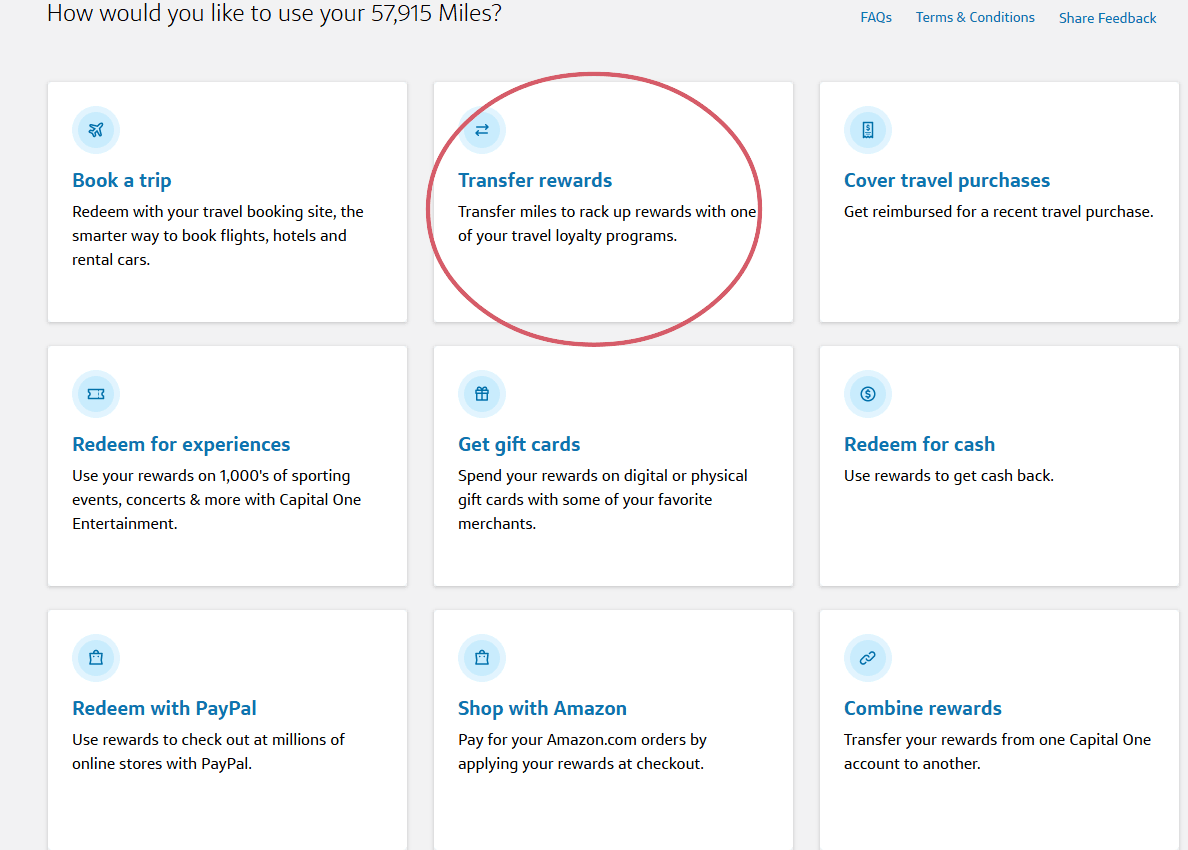Click text 'Spend your rewards on digital or physical'
The width and height of the screenshot is (1188, 850).
[602, 476]
